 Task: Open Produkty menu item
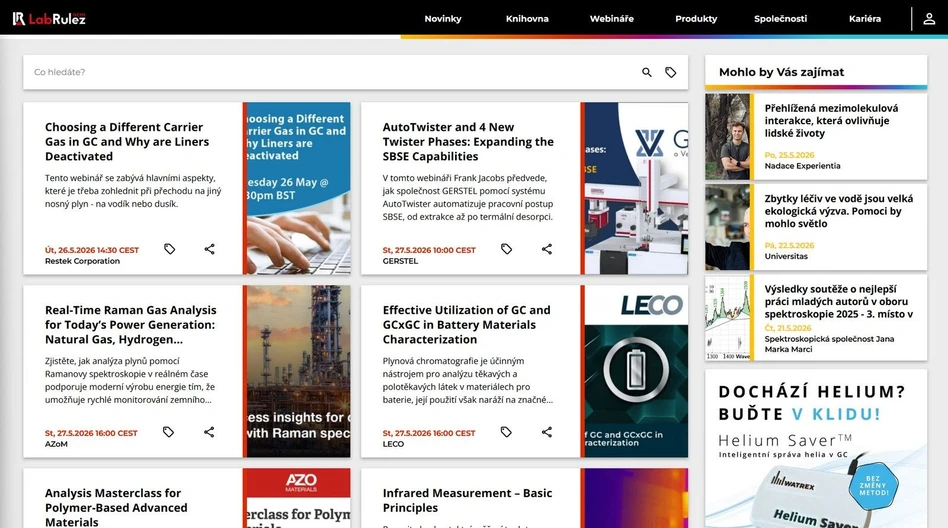[696, 19]
